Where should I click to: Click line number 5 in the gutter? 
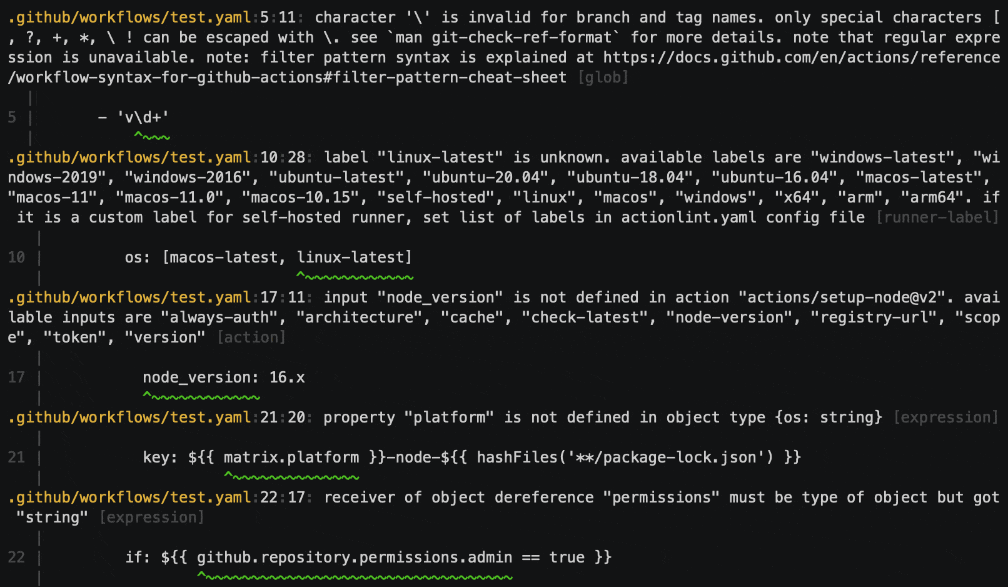pos(10,117)
